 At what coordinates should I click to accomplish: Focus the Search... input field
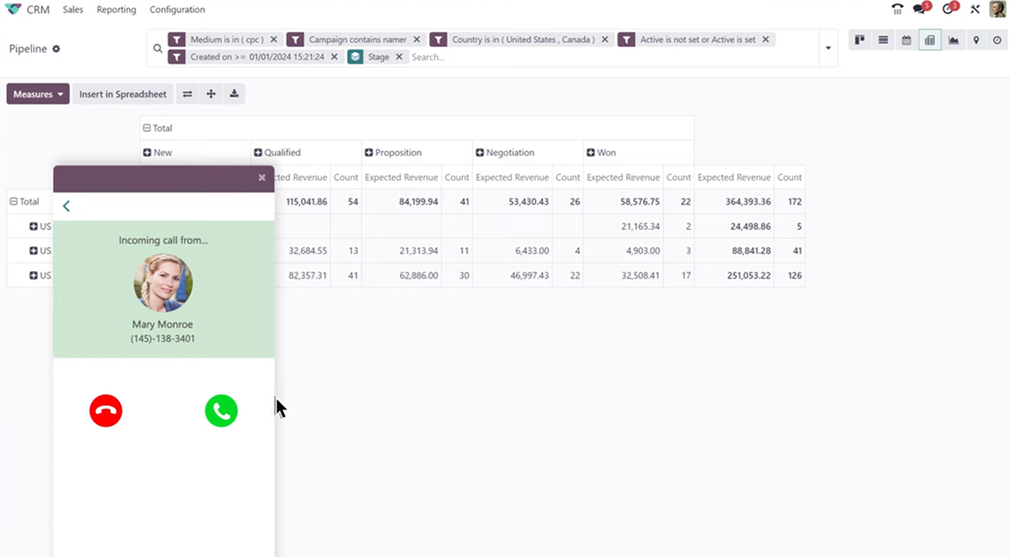click(x=612, y=57)
